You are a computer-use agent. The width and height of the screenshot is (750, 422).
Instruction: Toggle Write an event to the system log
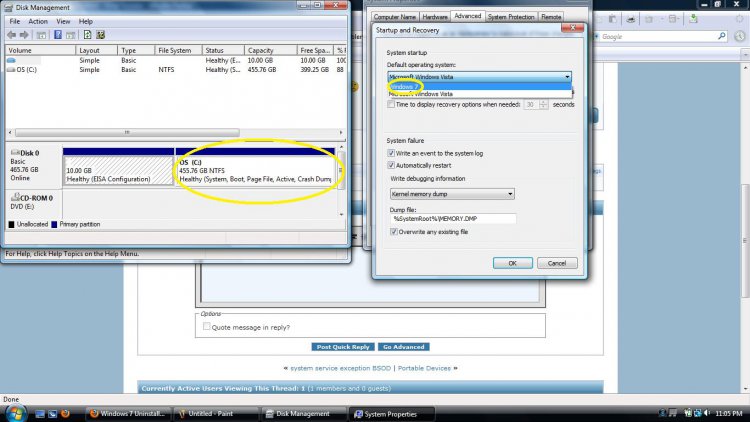click(391, 153)
